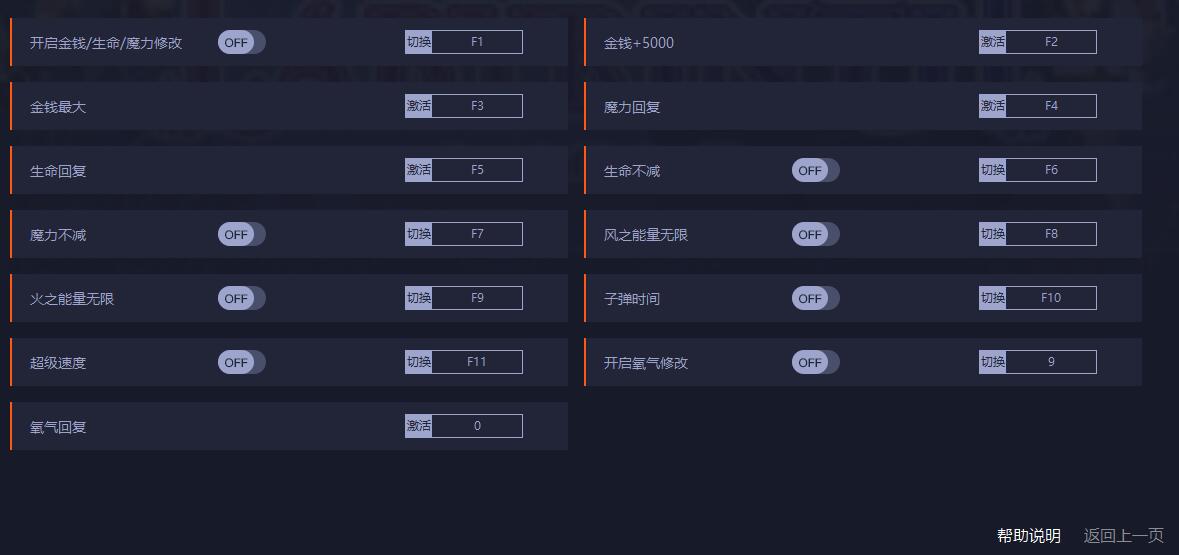
Task: Activate 氧气回复 using 激活 button
Action: click(418, 426)
